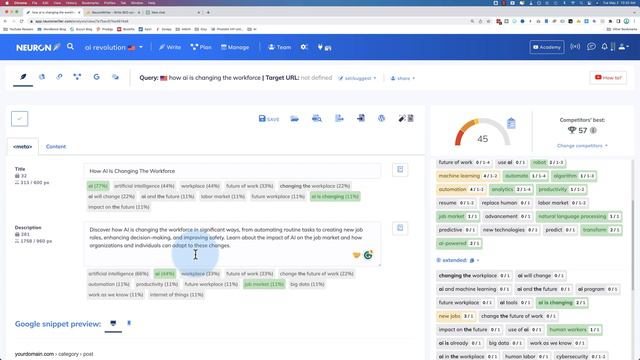Open the search magnifier in header
This screenshot has height=360, width=640.
click(x=70, y=47)
